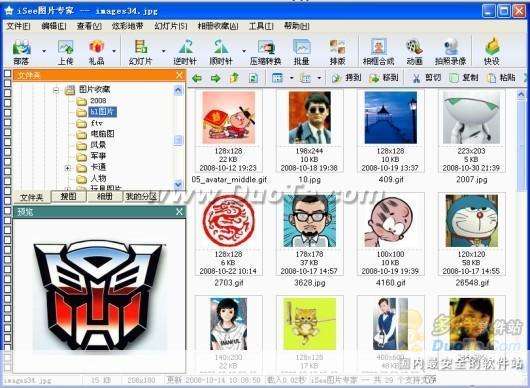The height and width of the screenshot is (388, 530).
Task: Click the sort order icon
Action: click(x=305, y=78)
